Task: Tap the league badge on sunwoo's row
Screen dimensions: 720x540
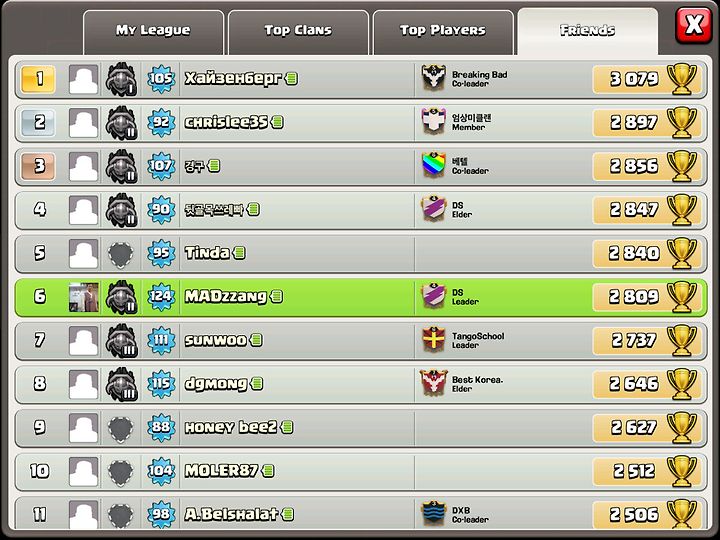Action: (121, 340)
